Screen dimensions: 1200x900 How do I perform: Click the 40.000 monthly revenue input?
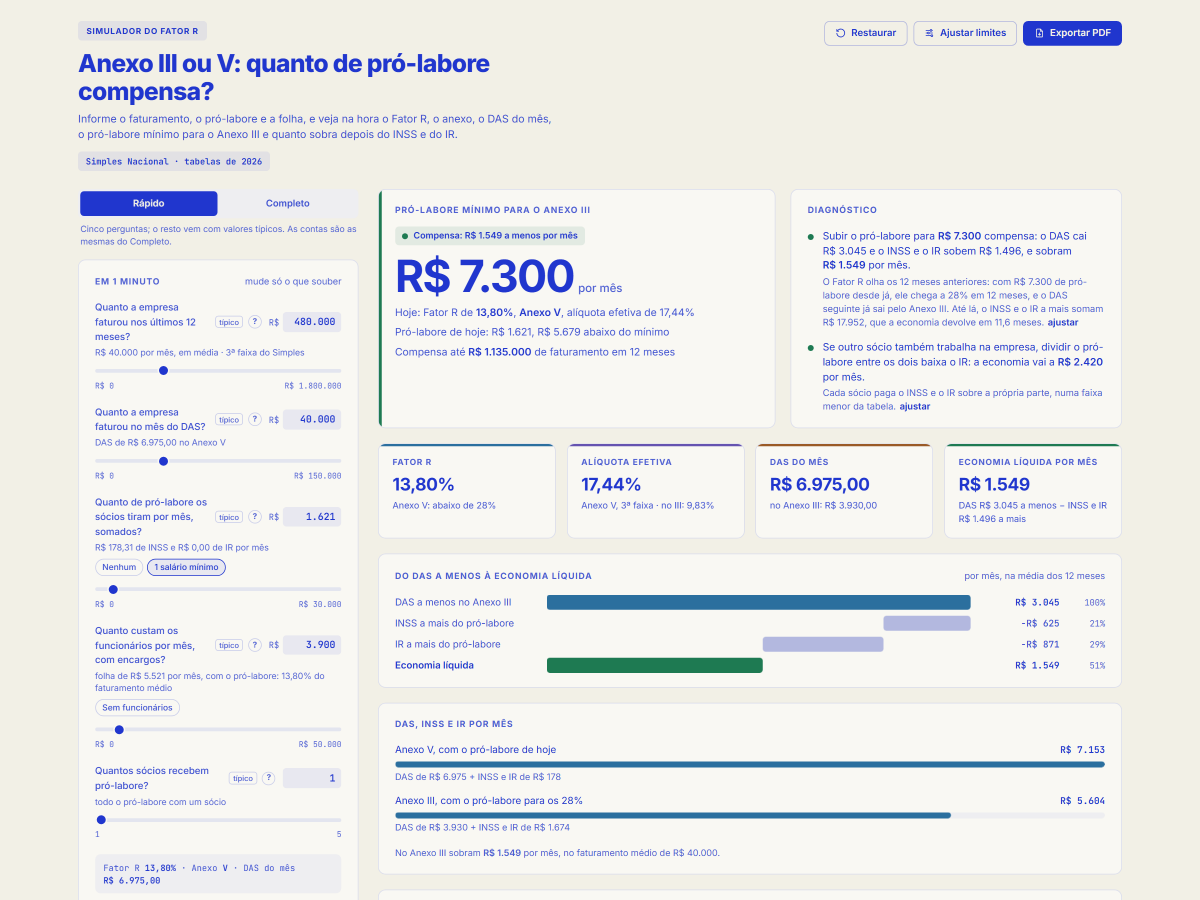click(x=312, y=419)
